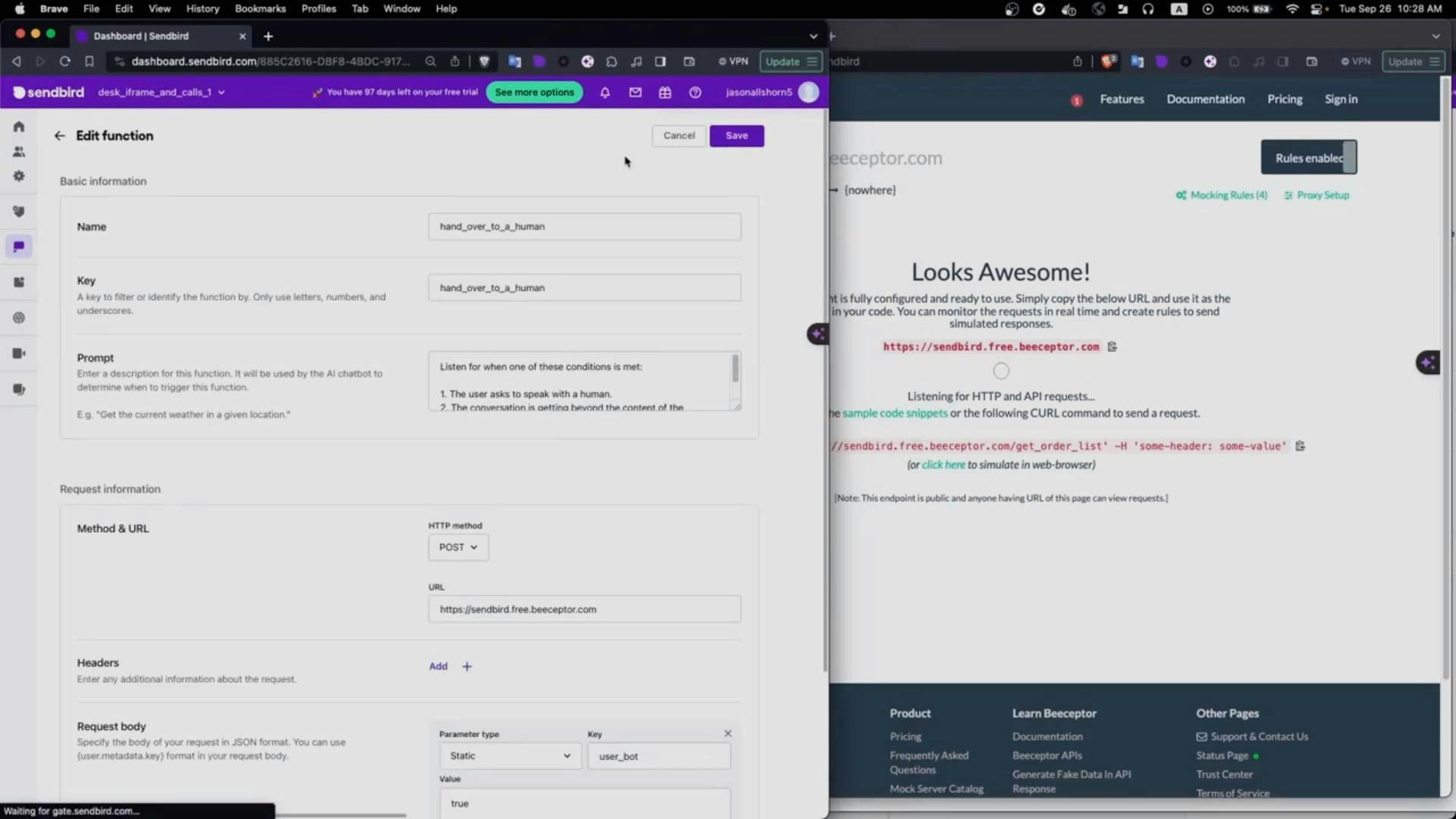Expand the desk_iframe_and_calls_1 application selector
This screenshot has height=819, width=1456.
tap(162, 93)
